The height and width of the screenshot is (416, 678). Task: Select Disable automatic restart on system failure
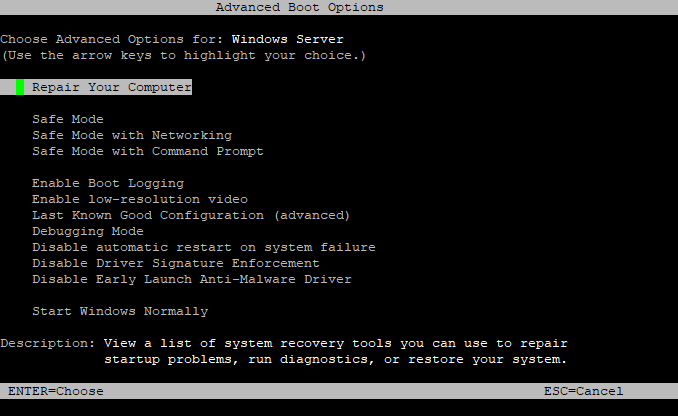point(203,247)
